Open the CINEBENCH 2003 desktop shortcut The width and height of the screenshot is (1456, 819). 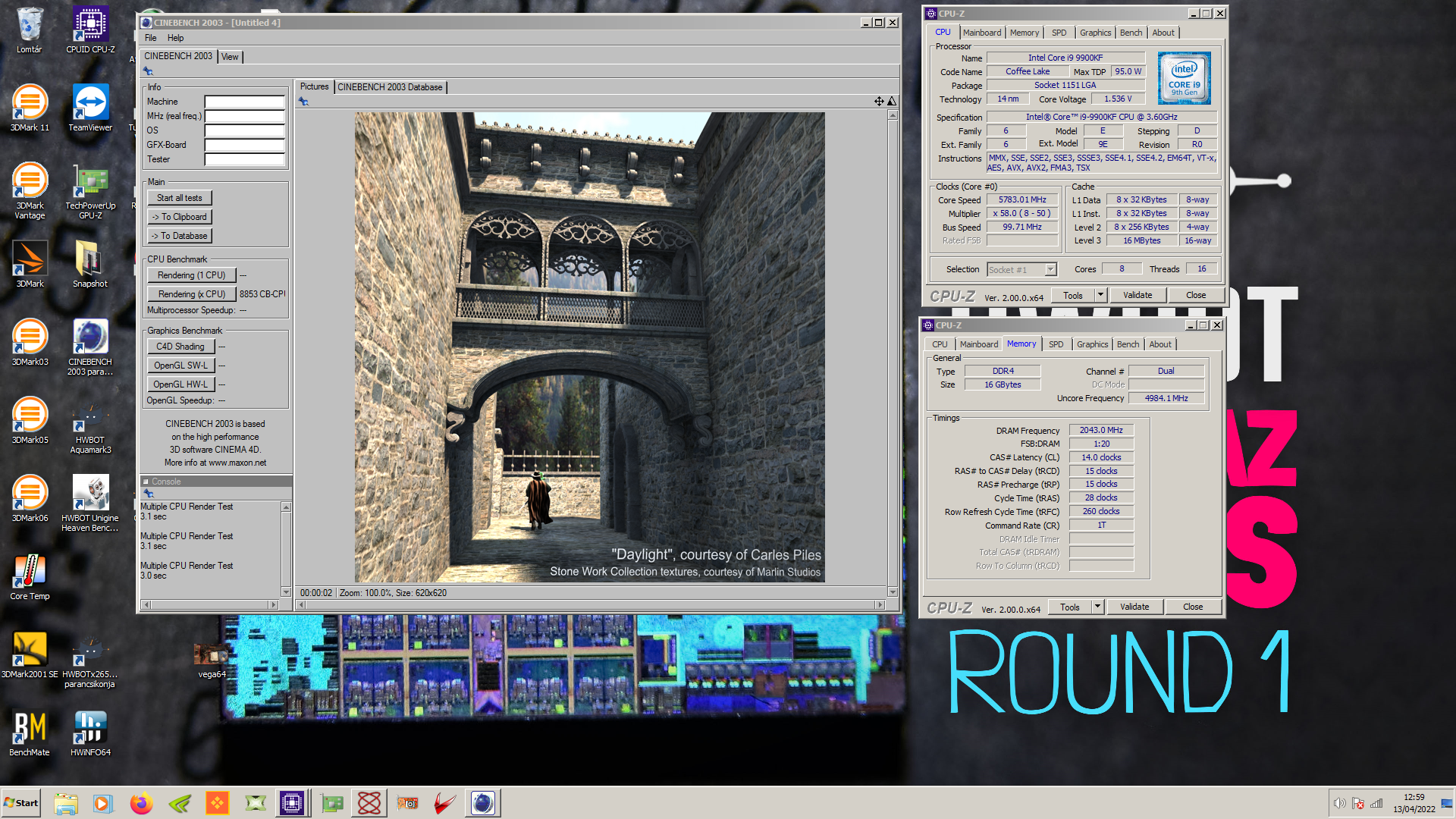[90, 347]
